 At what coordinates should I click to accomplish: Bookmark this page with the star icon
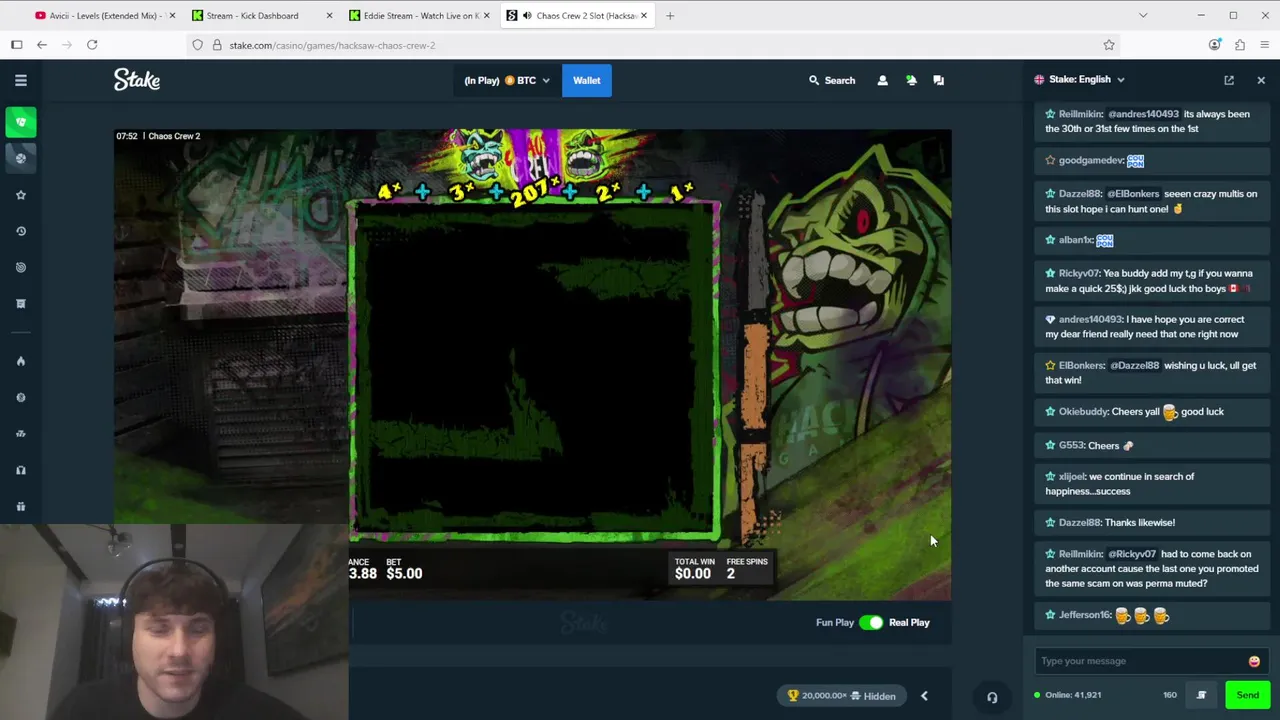(1109, 45)
